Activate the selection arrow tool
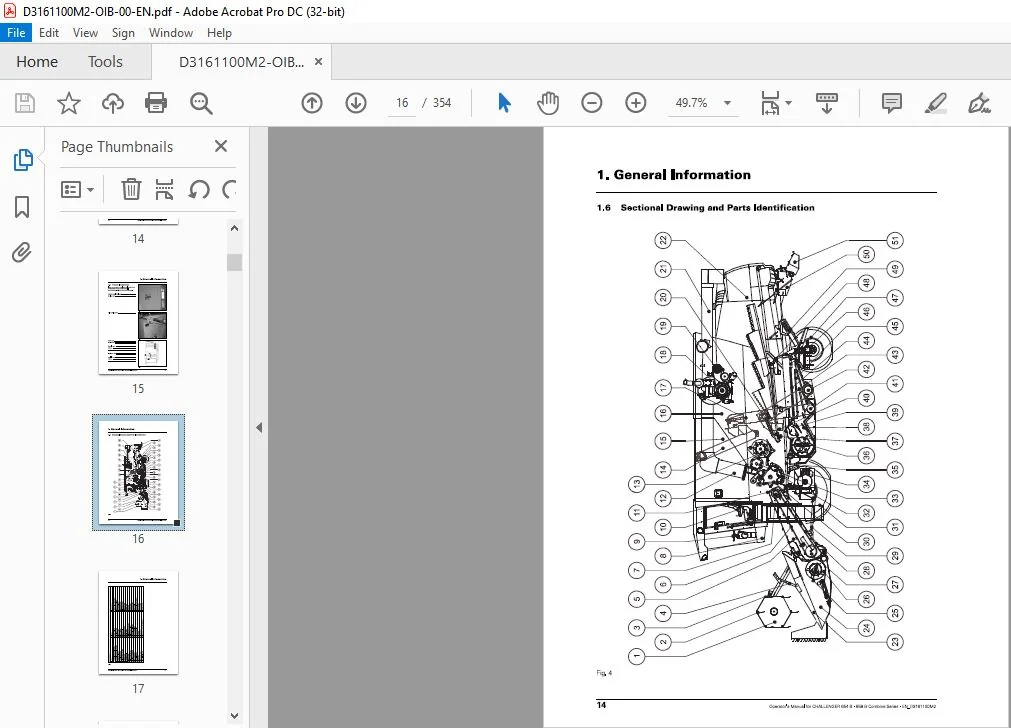 coord(504,103)
